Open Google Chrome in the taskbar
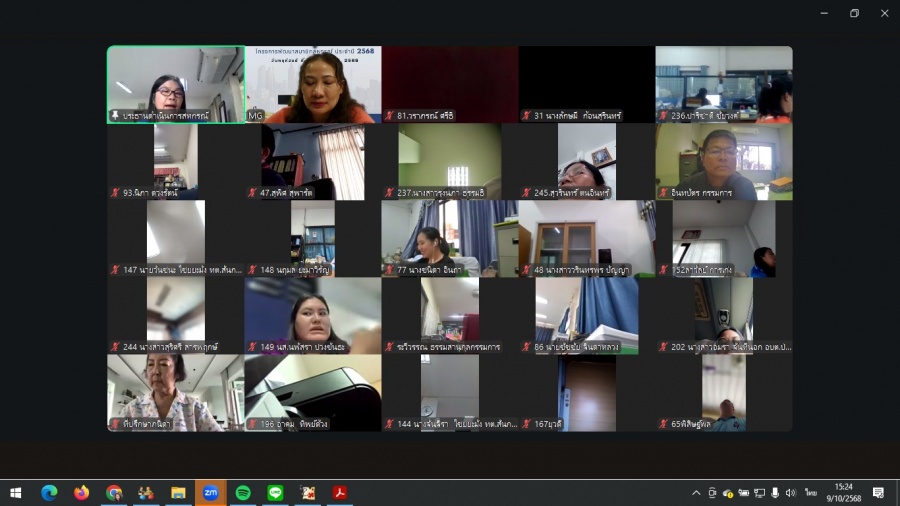Screen dimensions: 900x506 click(x=114, y=493)
